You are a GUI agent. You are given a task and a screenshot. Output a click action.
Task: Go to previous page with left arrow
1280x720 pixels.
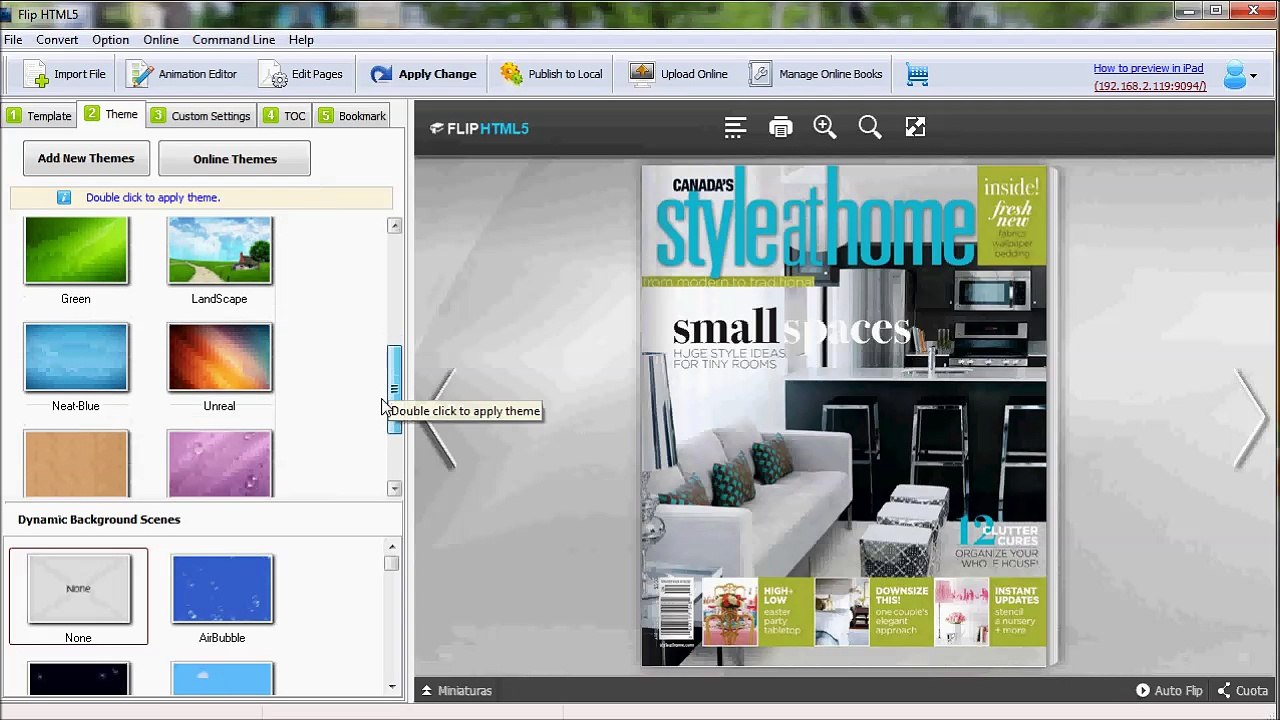tap(441, 419)
